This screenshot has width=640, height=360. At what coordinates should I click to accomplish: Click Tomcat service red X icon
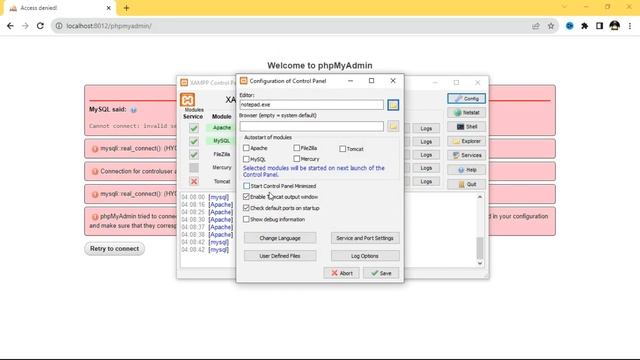click(194, 181)
